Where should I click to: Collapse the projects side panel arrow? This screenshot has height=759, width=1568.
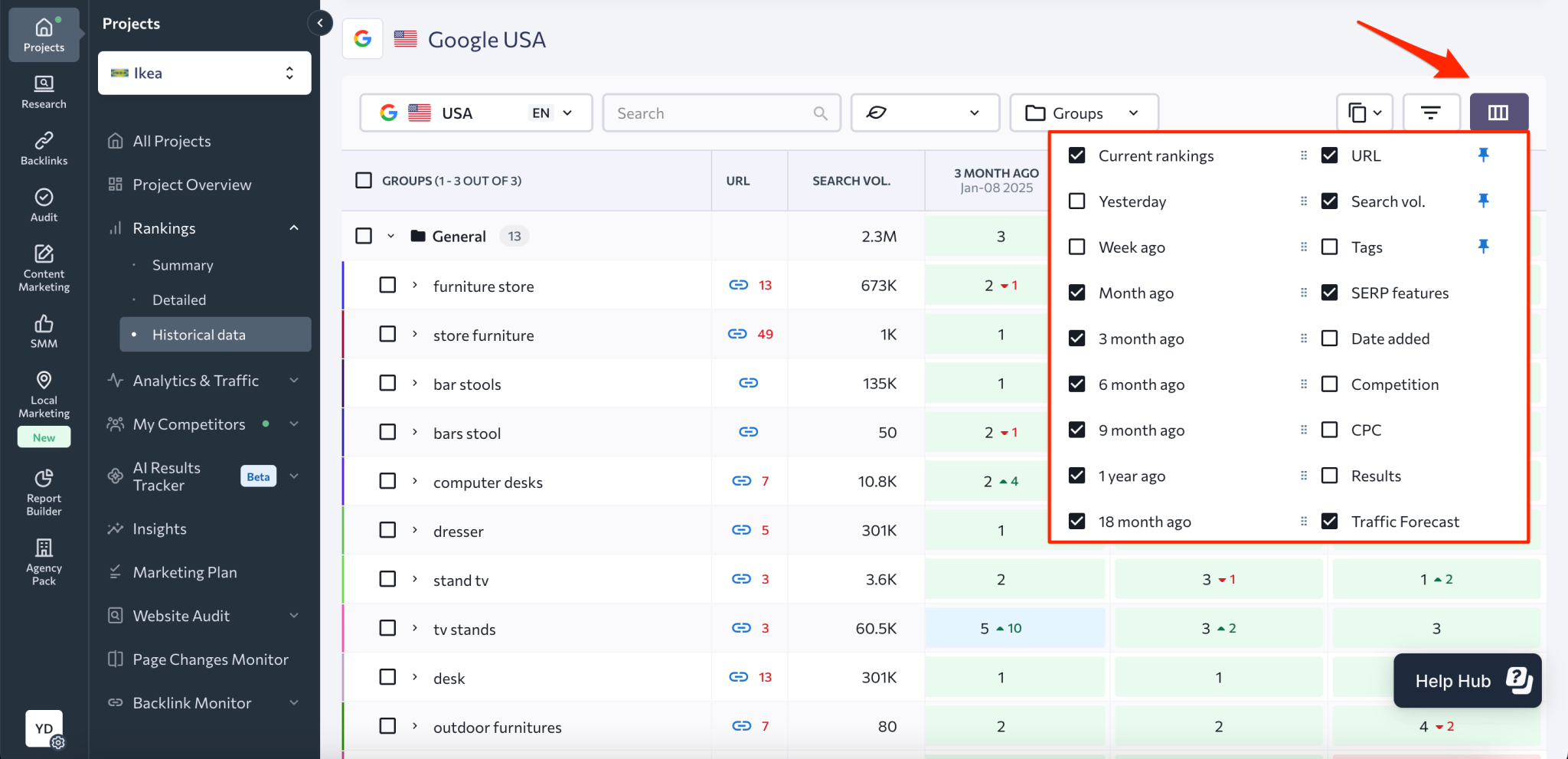point(320,23)
